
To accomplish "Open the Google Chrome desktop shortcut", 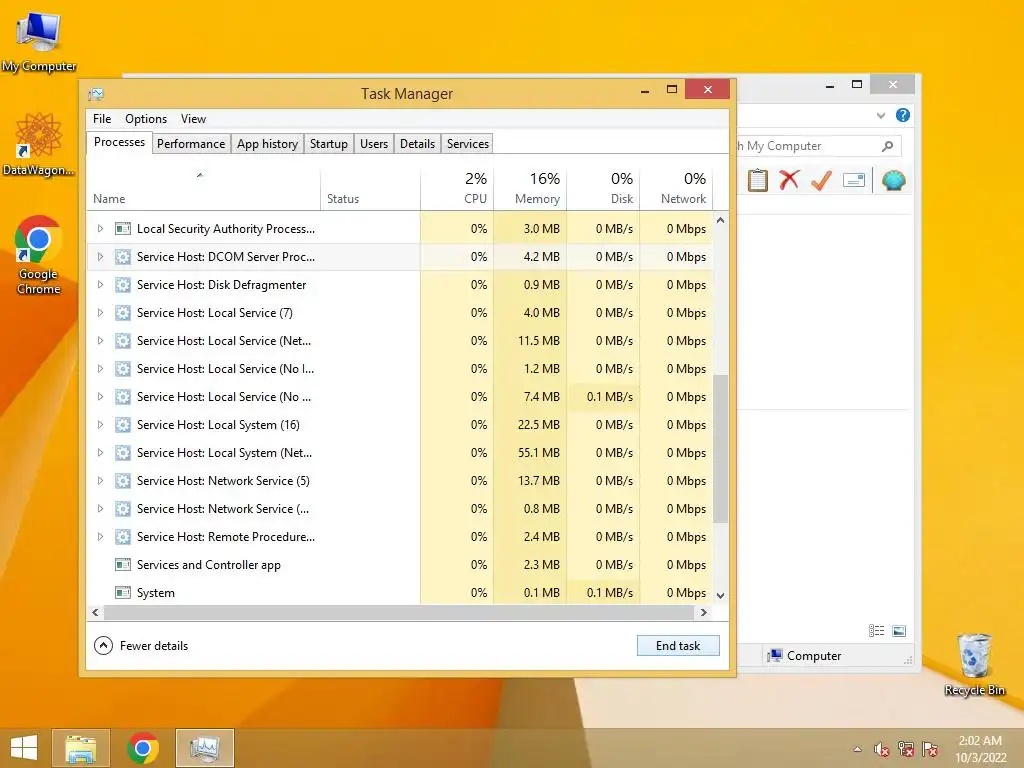I will coord(38,255).
